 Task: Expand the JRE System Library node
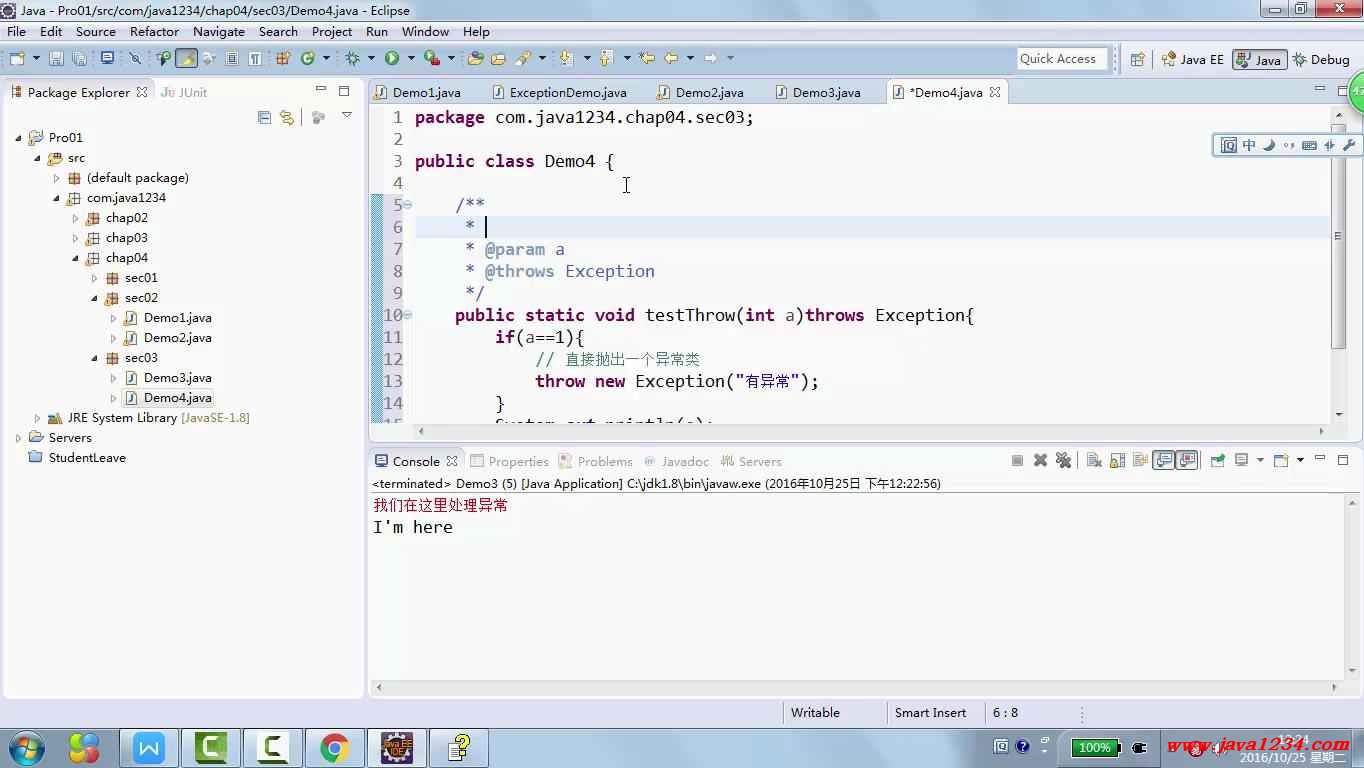[x=37, y=418]
